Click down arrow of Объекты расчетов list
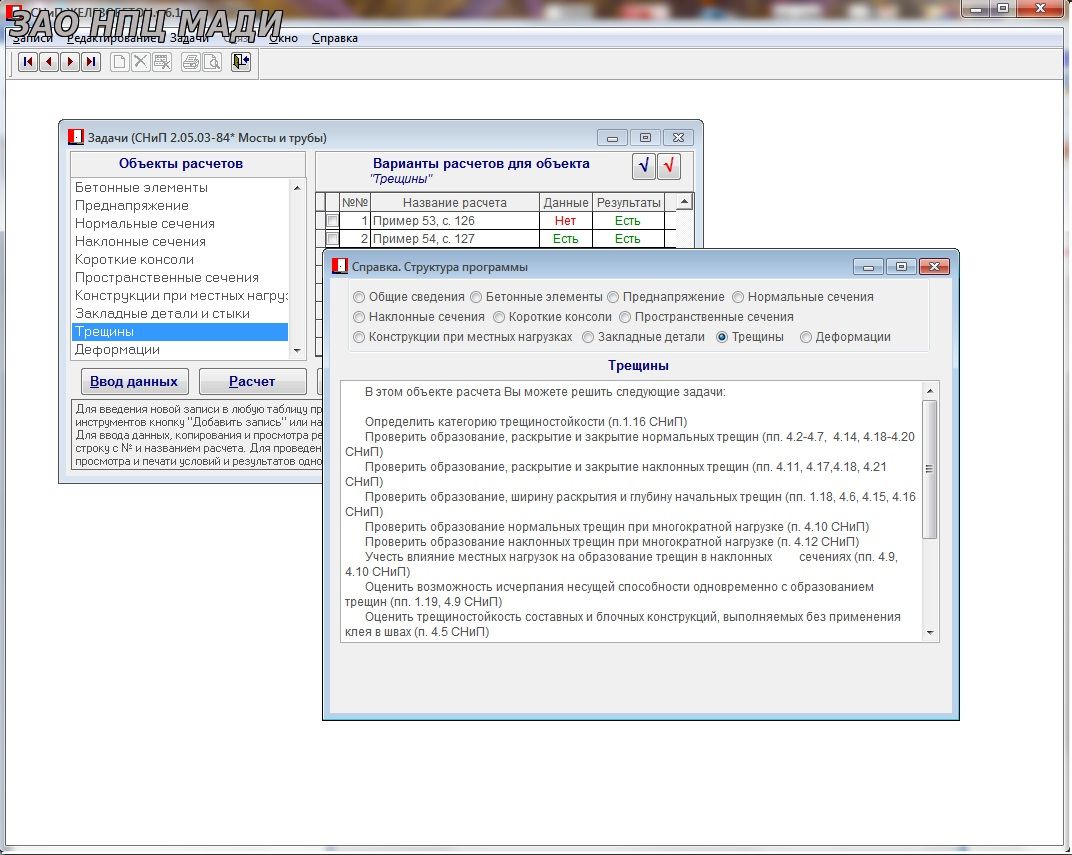 (297, 351)
